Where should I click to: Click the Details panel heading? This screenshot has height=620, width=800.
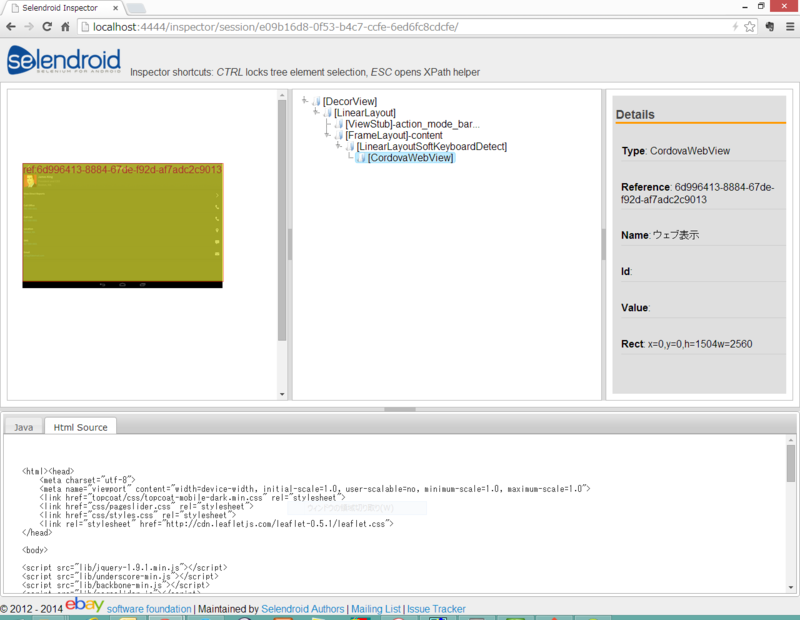pyautogui.click(x=635, y=114)
